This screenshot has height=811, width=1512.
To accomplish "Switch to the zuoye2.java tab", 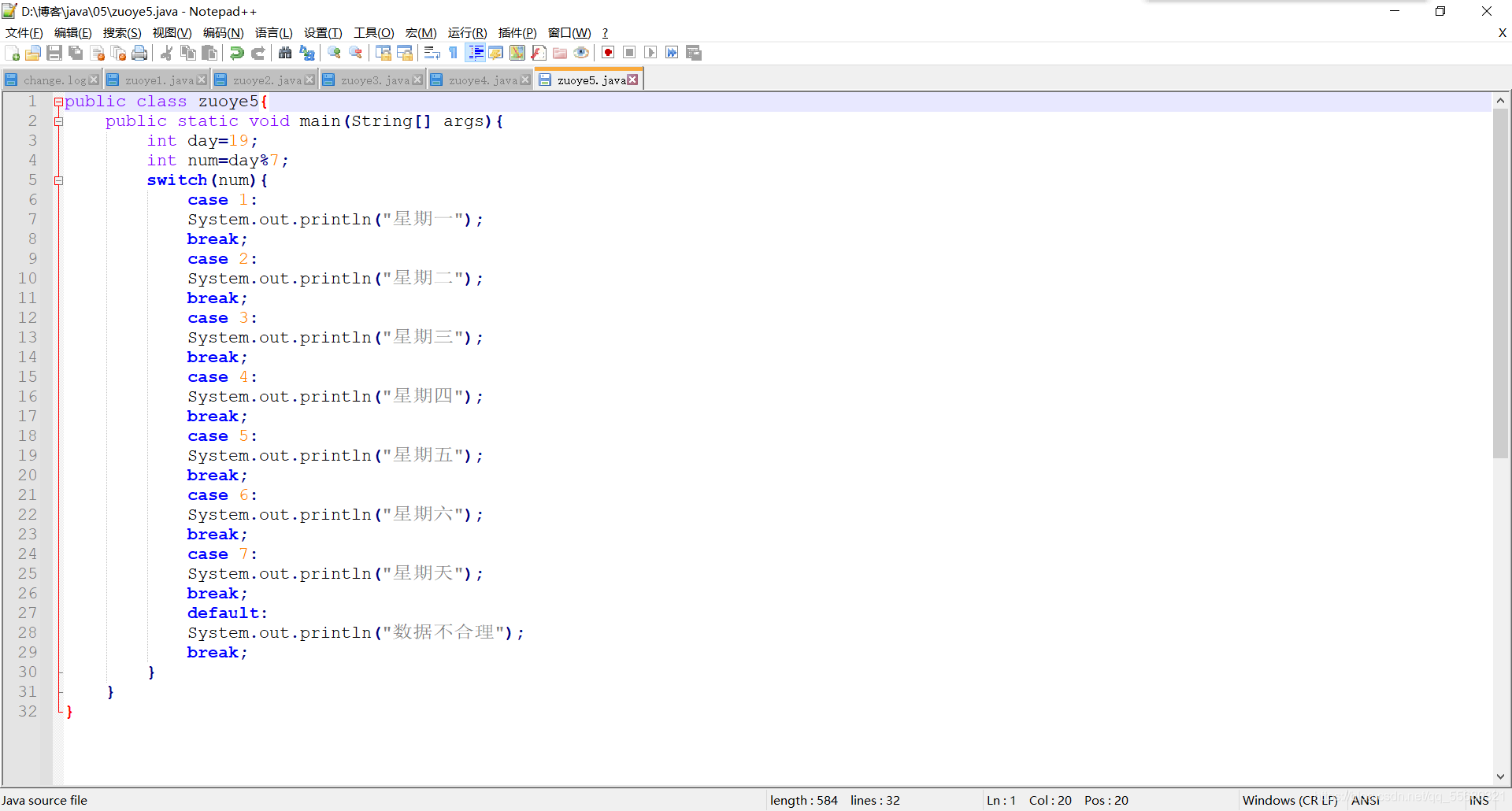I will coord(265,80).
